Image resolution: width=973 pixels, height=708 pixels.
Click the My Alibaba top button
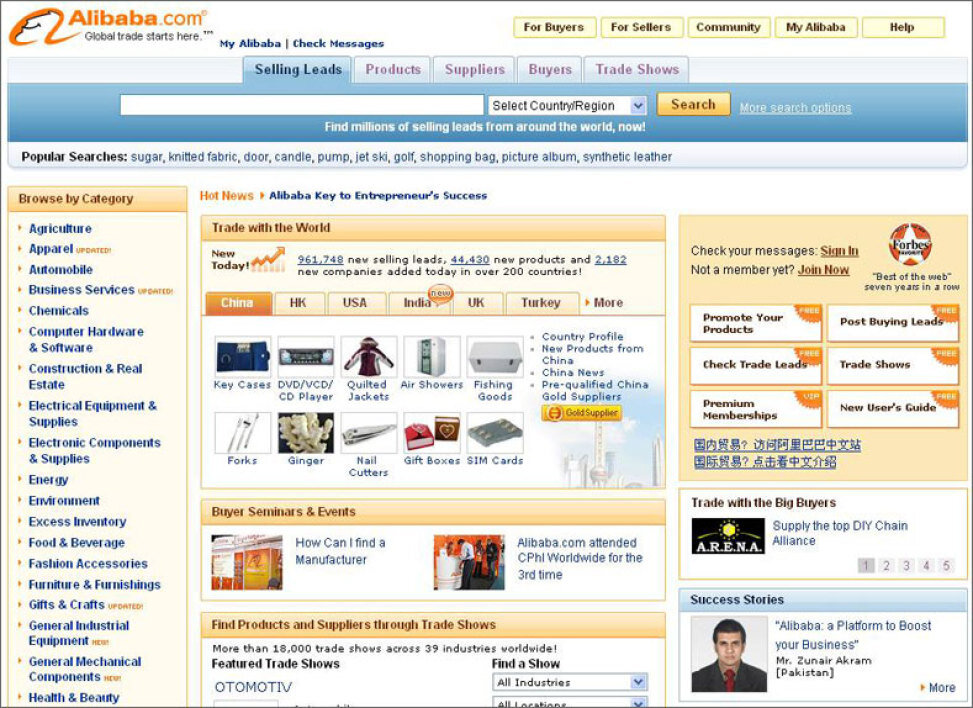[816, 27]
